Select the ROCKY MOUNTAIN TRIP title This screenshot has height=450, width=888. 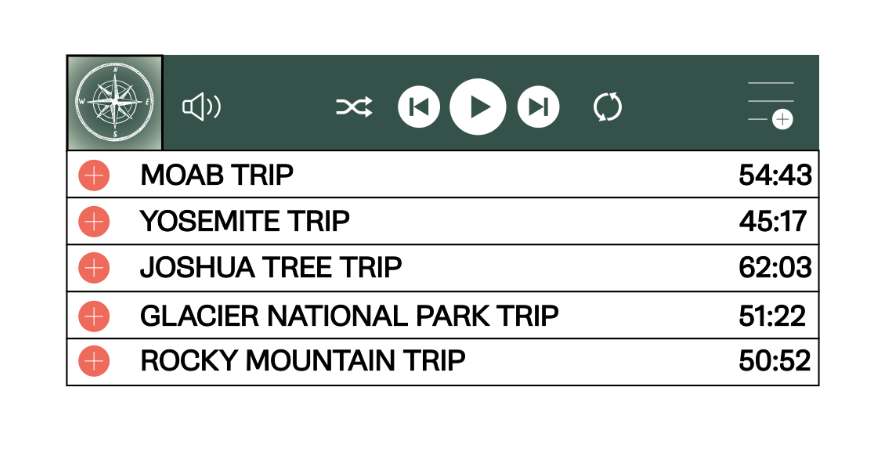[x=303, y=361]
